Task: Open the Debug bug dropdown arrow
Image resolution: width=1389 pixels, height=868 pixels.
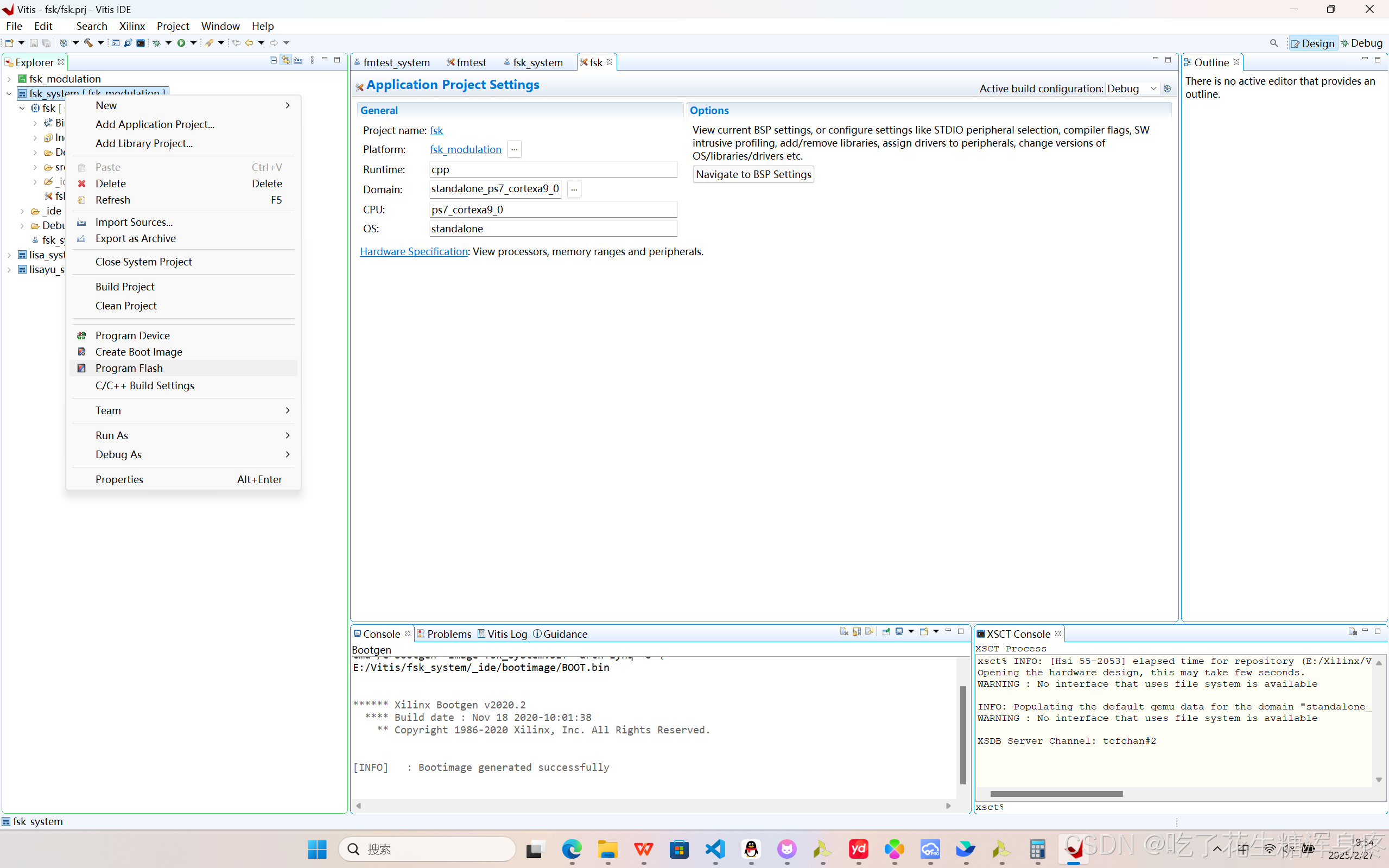Action: click(x=169, y=43)
